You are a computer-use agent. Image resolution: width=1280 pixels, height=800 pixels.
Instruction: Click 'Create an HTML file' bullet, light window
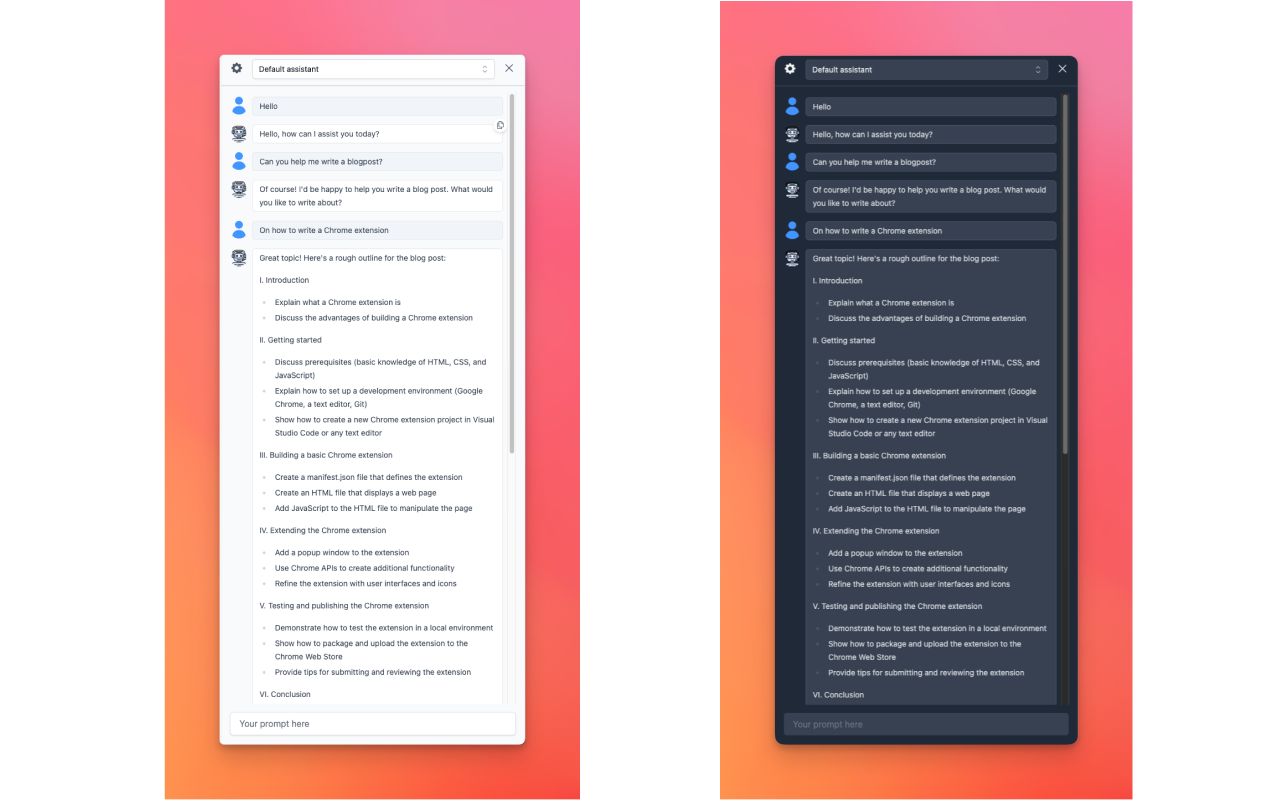tap(356, 493)
